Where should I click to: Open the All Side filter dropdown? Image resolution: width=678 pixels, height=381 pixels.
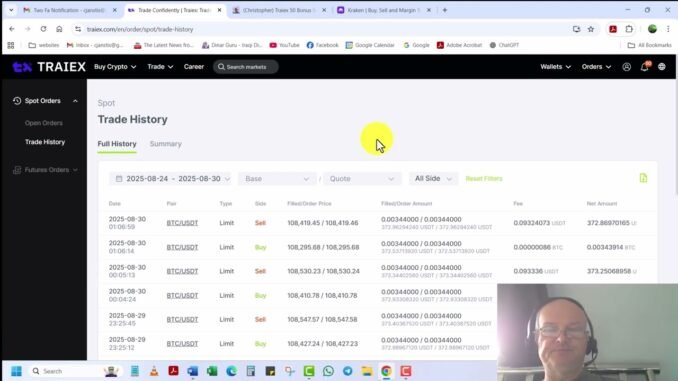(x=433, y=179)
